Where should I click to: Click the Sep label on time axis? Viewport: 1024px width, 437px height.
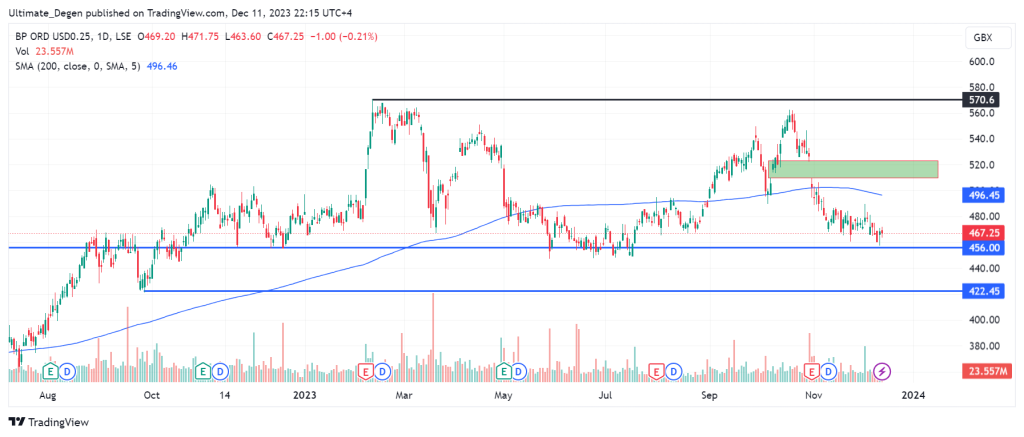click(x=709, y=395)
